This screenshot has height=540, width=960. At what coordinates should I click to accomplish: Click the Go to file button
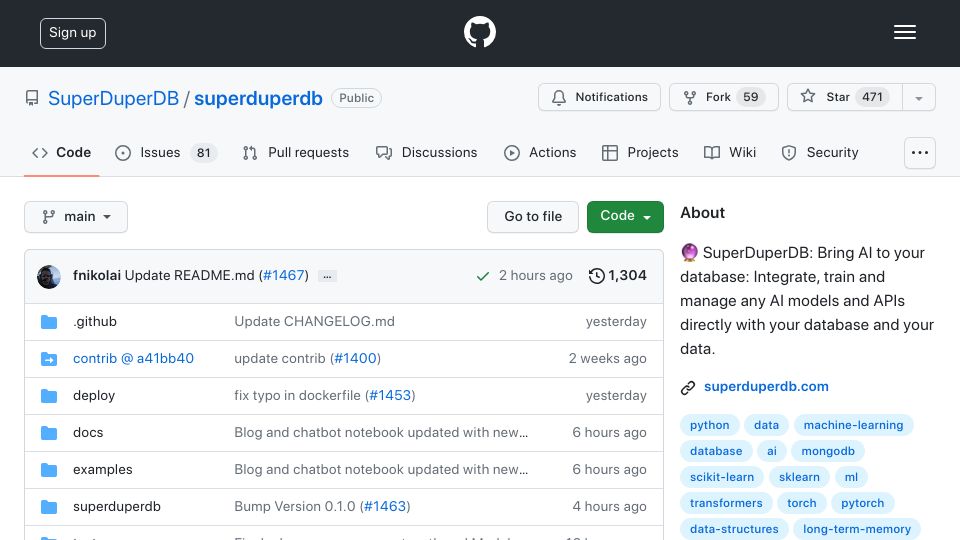(533, 217)
